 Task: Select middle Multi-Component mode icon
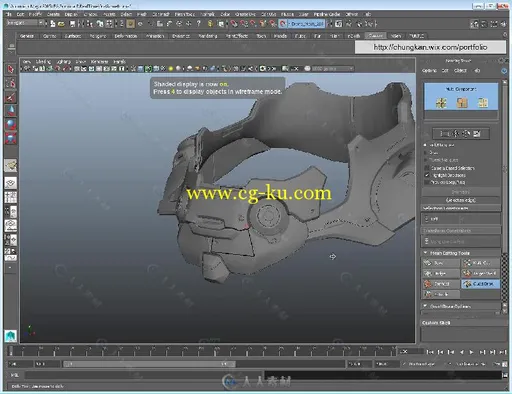tap(462, 103)
